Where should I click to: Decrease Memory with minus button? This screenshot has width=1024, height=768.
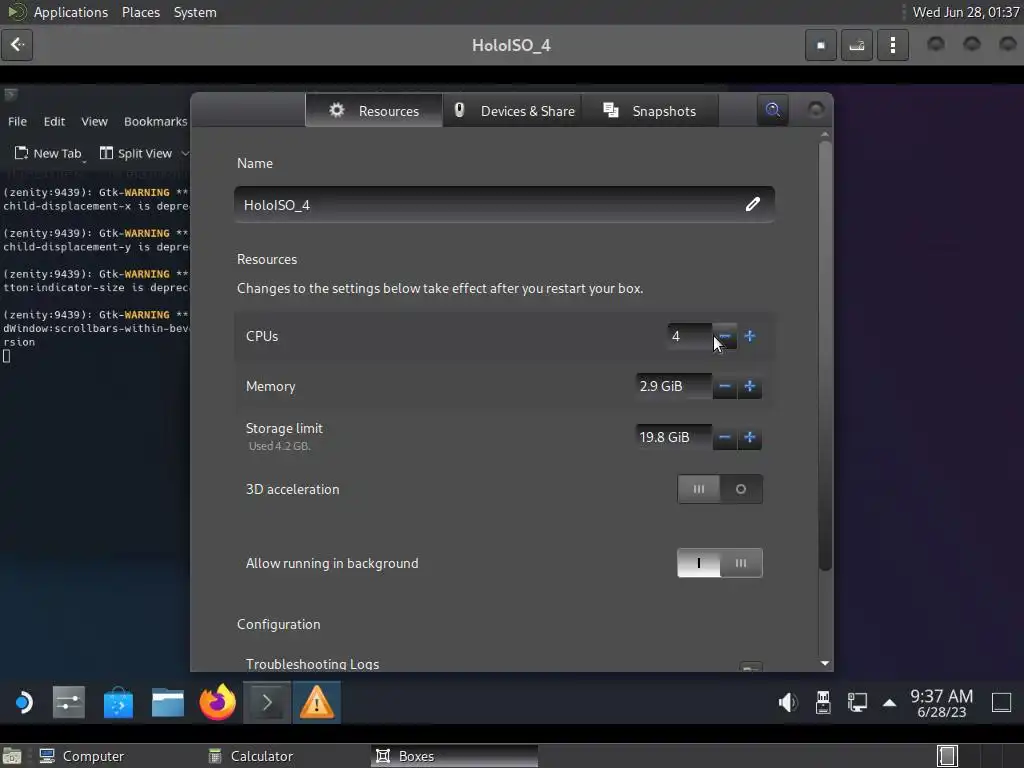pyautogui.click(x=724, y=386)
